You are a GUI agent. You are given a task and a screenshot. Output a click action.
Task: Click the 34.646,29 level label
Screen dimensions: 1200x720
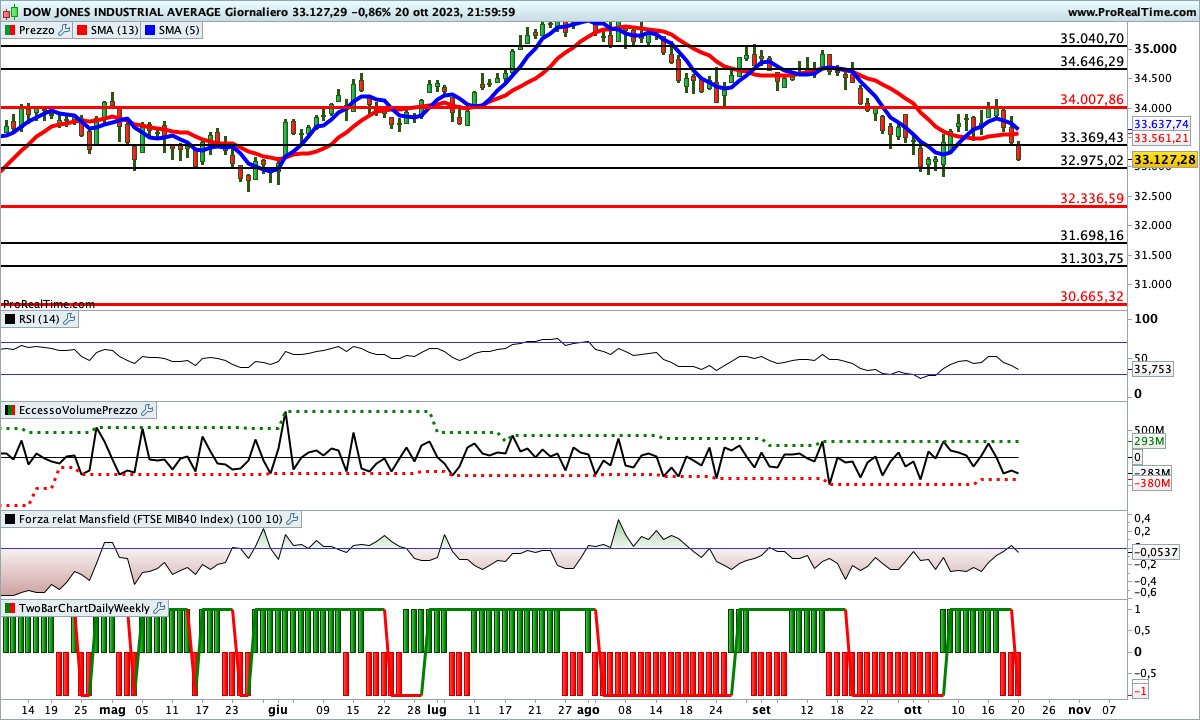click(1092, 61)
